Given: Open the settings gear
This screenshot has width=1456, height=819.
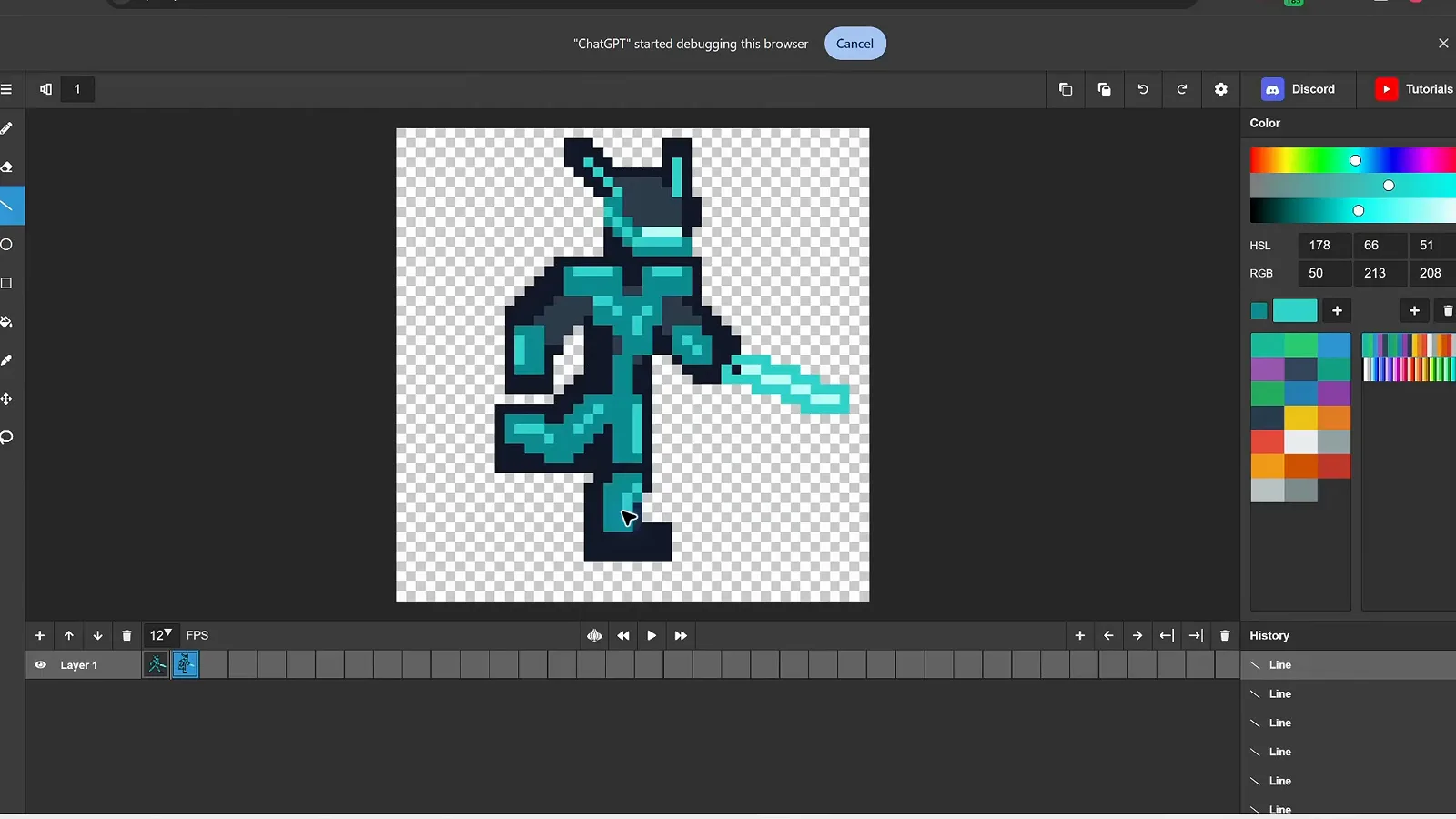Looking at the screenshot, I should coord(1221,89).
